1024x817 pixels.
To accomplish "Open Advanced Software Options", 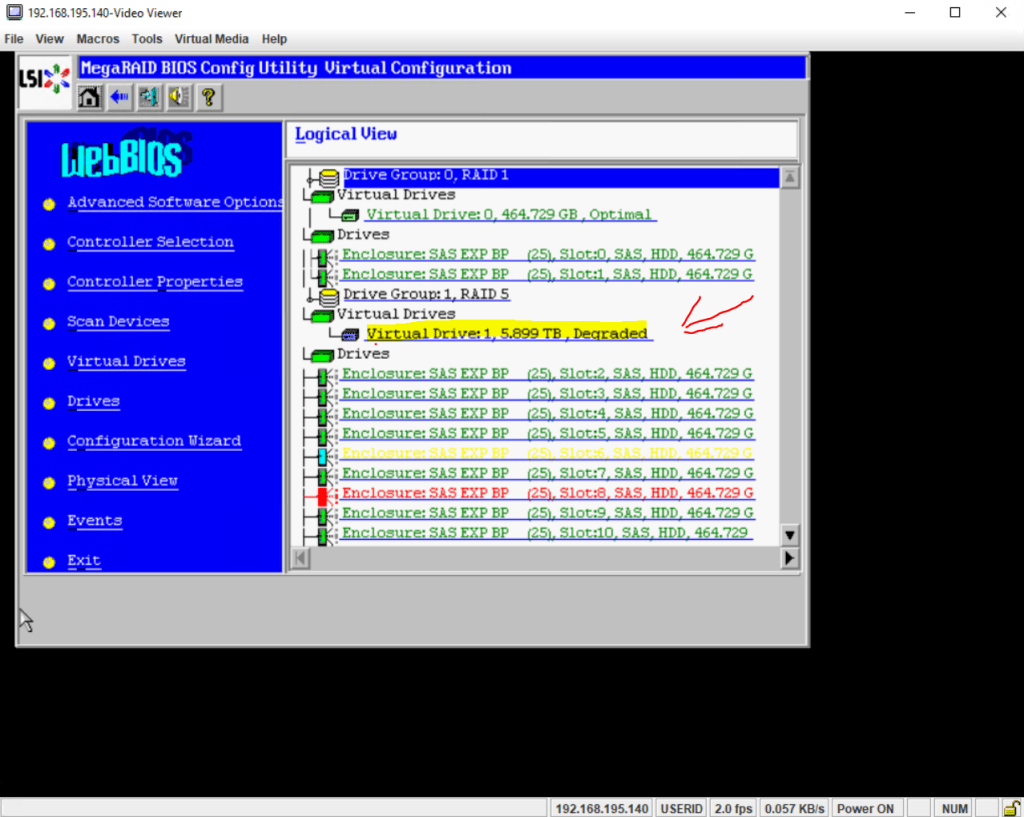I will 175,202.
